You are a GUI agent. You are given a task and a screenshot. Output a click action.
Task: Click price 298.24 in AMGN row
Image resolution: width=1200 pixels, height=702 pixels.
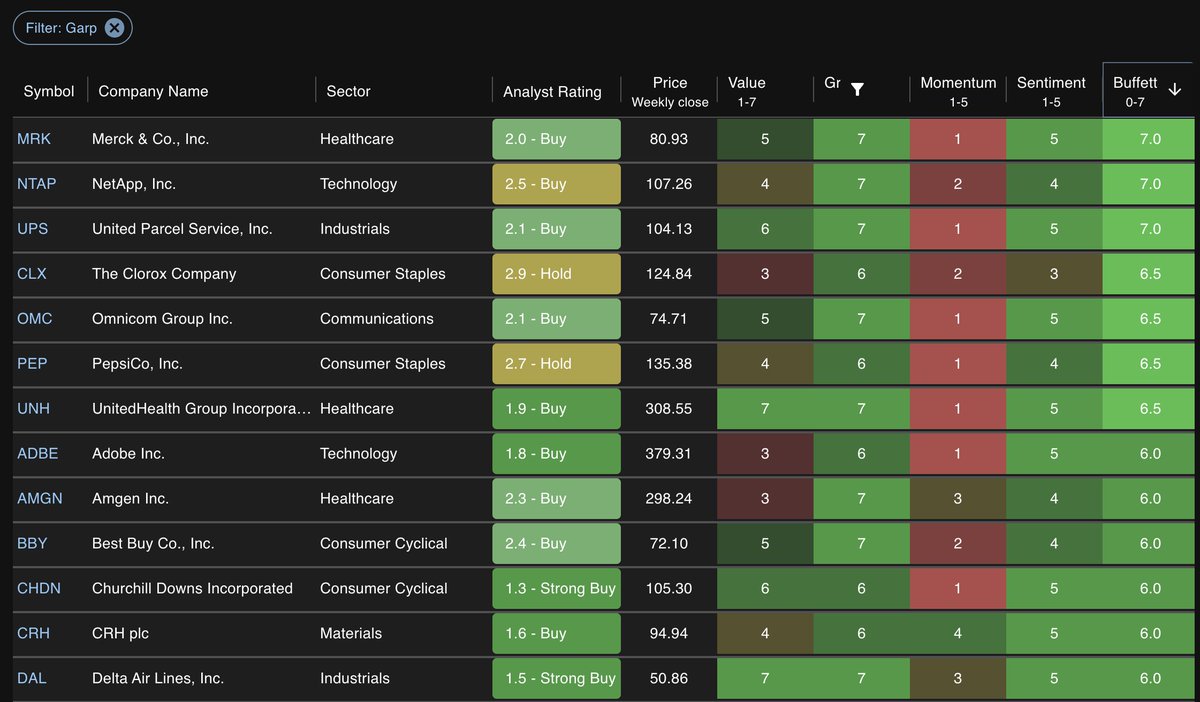[669, 499]
